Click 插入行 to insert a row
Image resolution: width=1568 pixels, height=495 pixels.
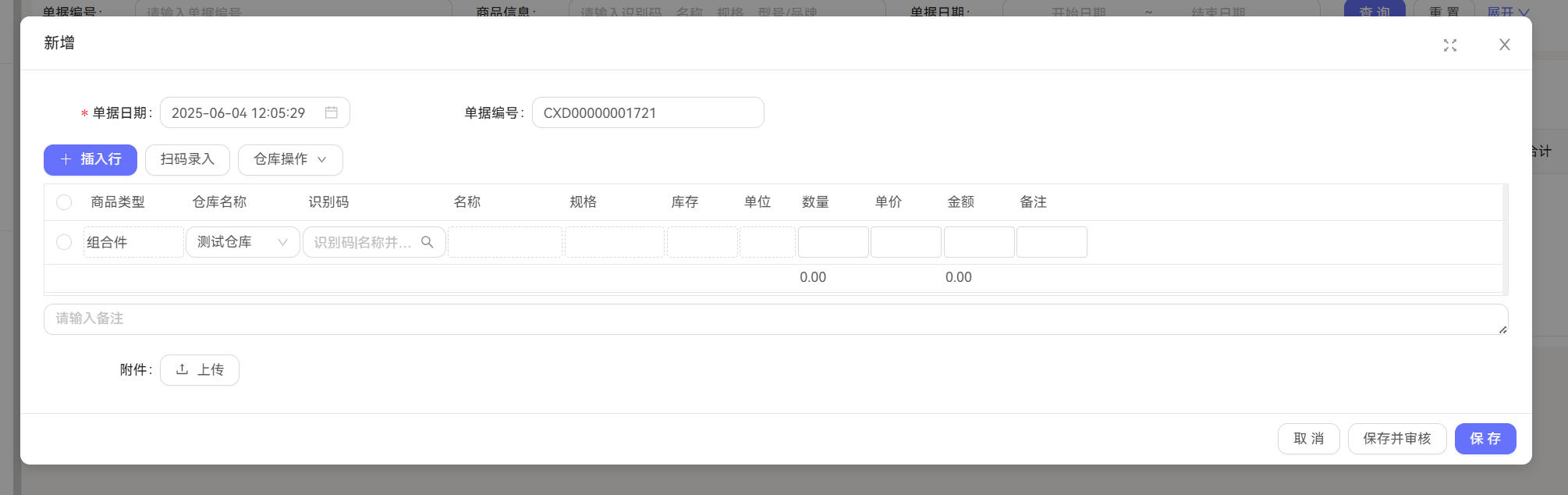[x=90, y=159]
